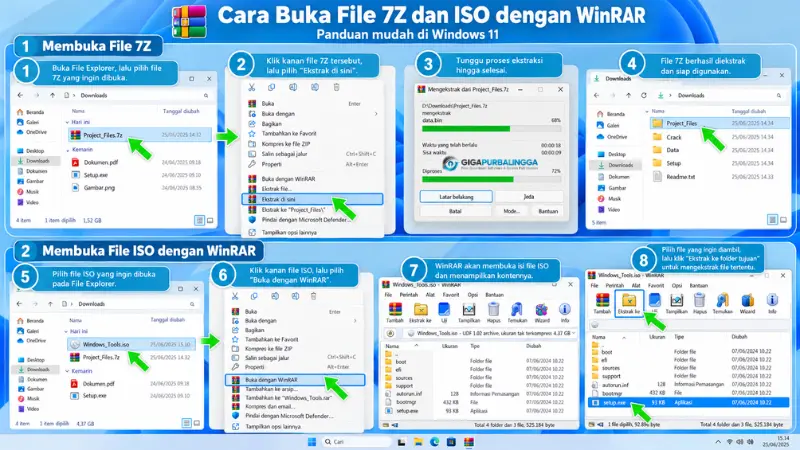
Task: Collapse the Kemarin group in step 1 Explorer
Action: point(67,150)
